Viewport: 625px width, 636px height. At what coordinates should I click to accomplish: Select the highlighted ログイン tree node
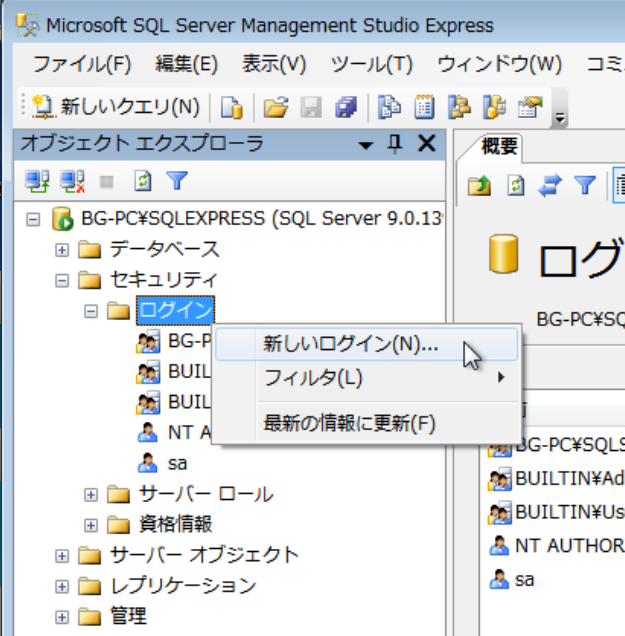tap(176, 311)
